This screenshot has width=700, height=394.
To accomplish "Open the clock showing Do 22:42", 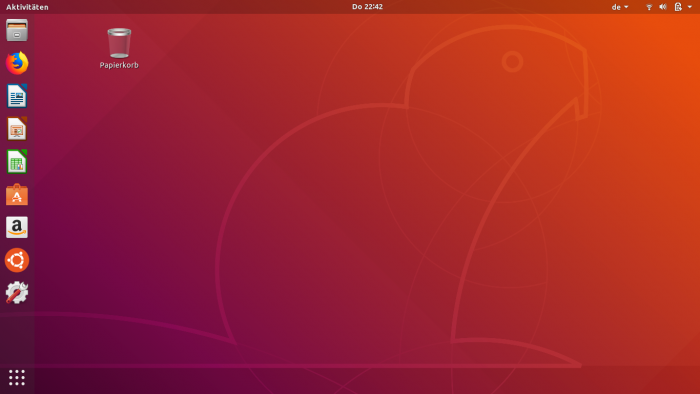I will (367, 7).
